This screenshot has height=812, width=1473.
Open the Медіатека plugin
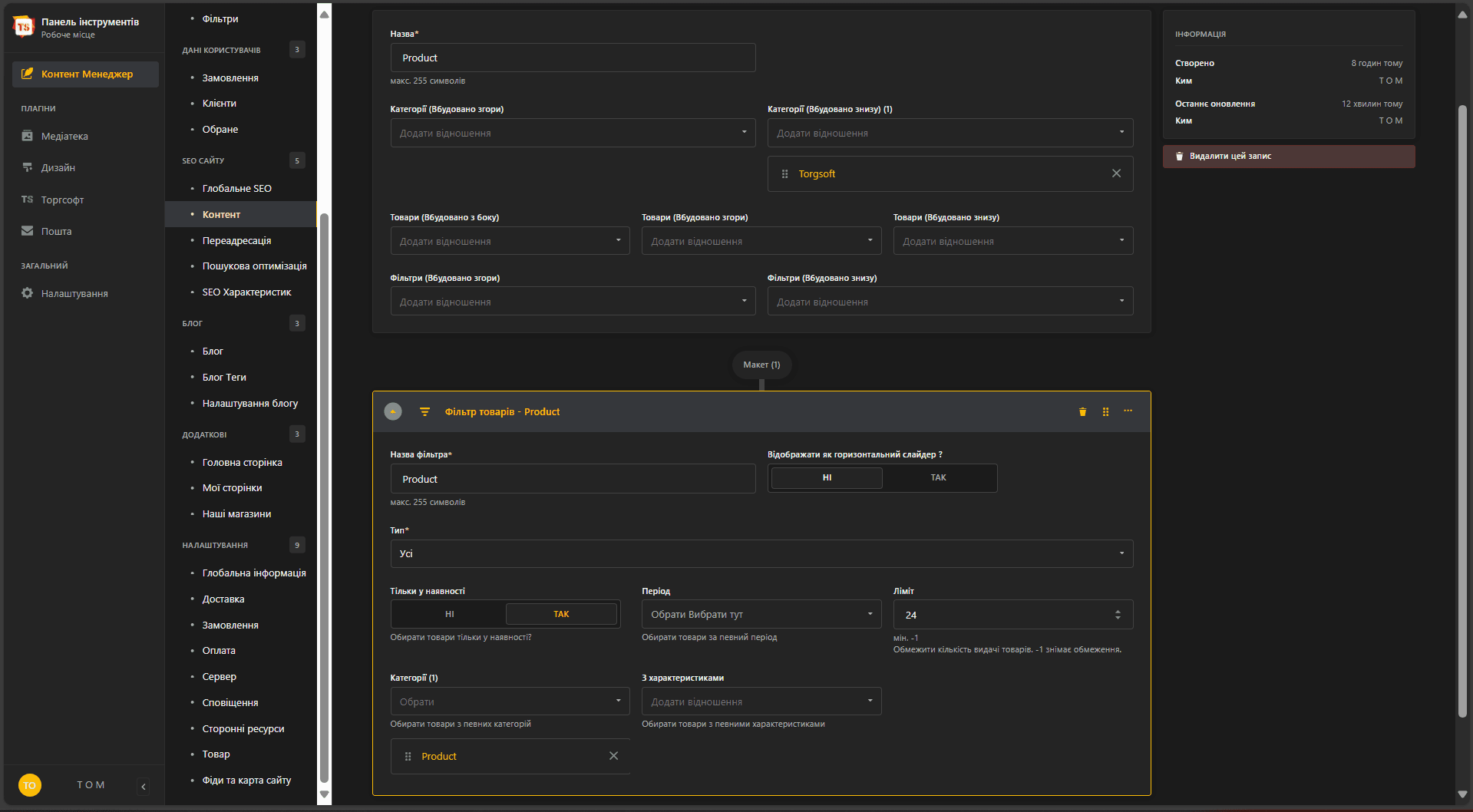pyautogui.click(x=64, y=136)
